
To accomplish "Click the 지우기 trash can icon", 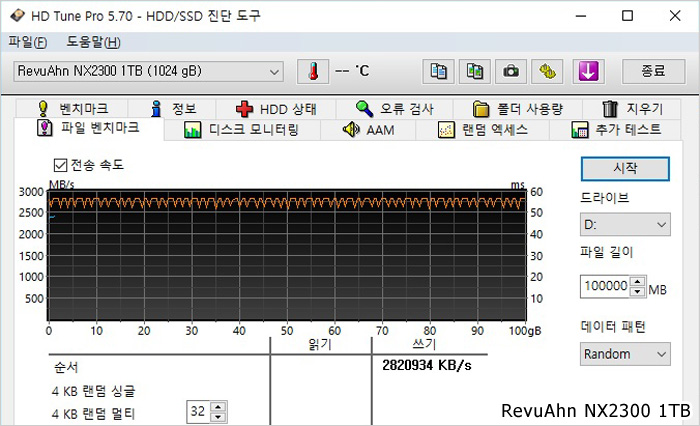I will point(610,109).
